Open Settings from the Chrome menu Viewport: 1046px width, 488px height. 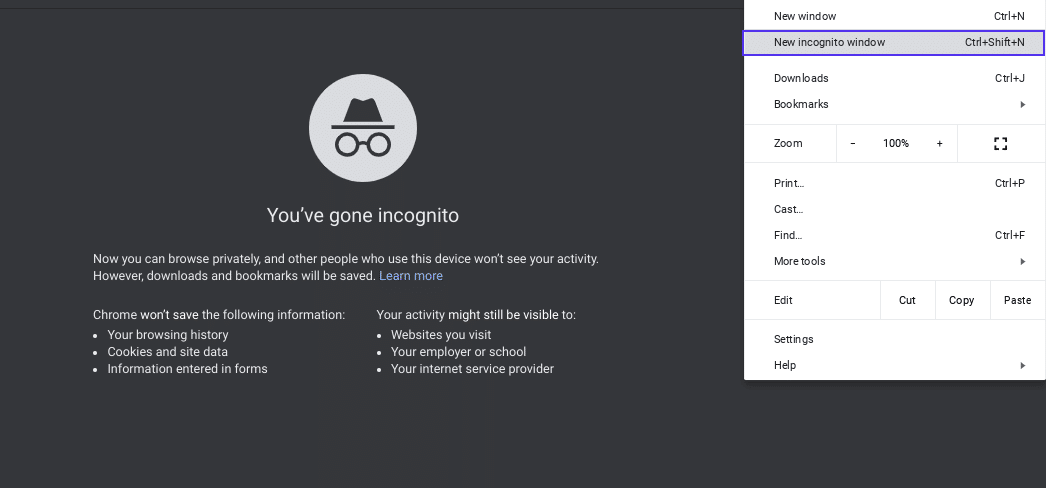[x=794, y=339]
